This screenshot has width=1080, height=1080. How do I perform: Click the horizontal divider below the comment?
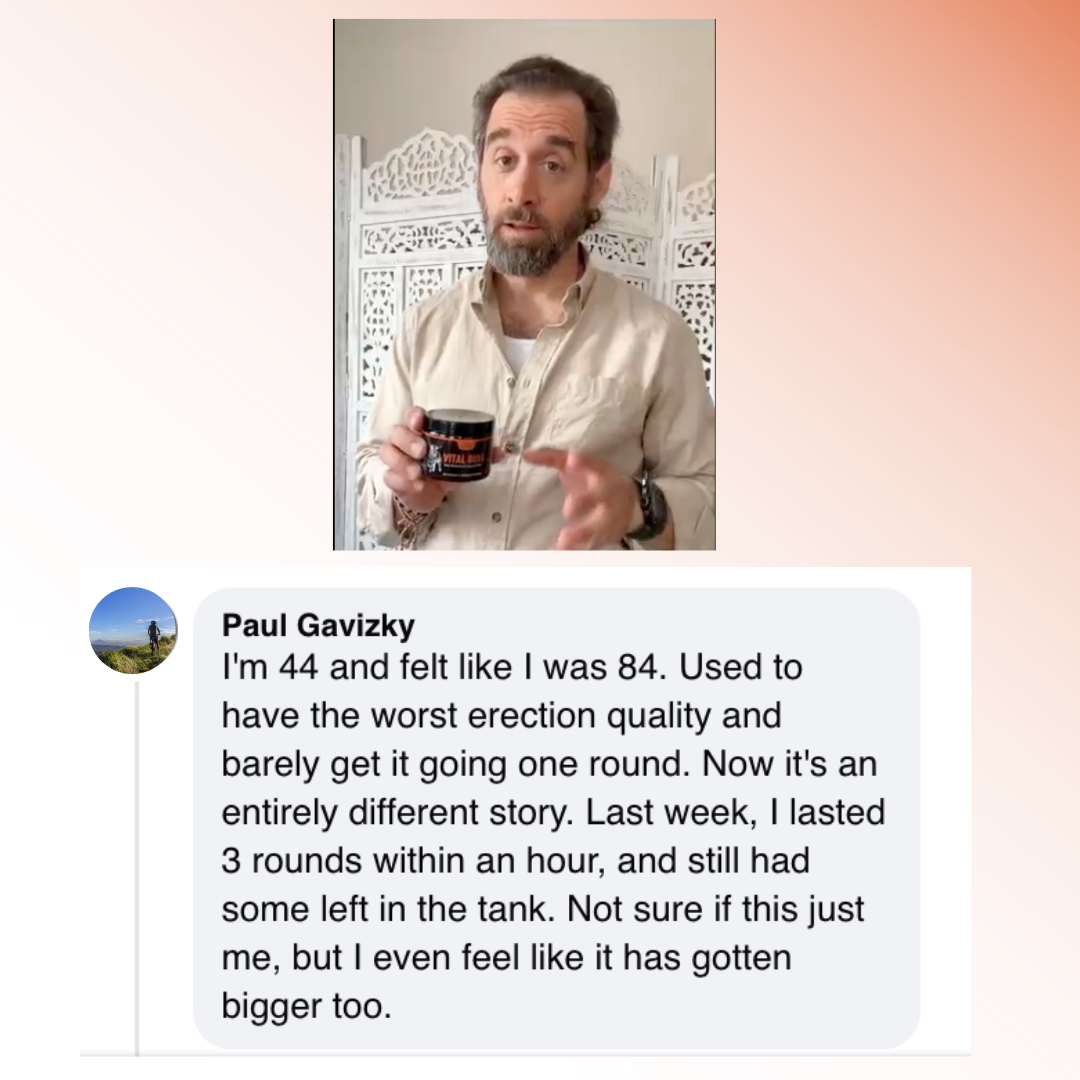(x=525, y=1054)
